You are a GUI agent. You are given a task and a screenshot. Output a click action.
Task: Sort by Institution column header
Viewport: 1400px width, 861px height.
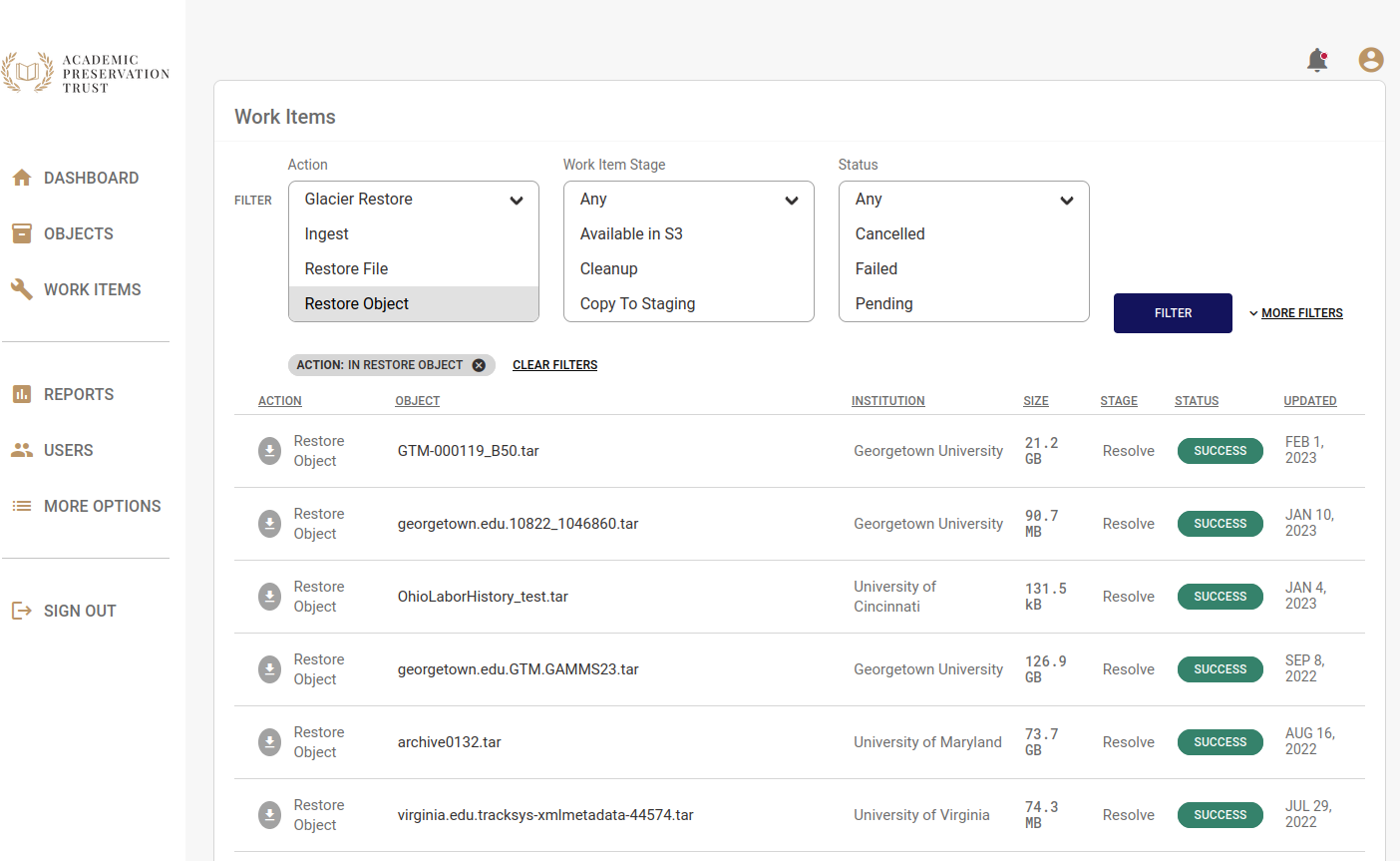point(888,401)
